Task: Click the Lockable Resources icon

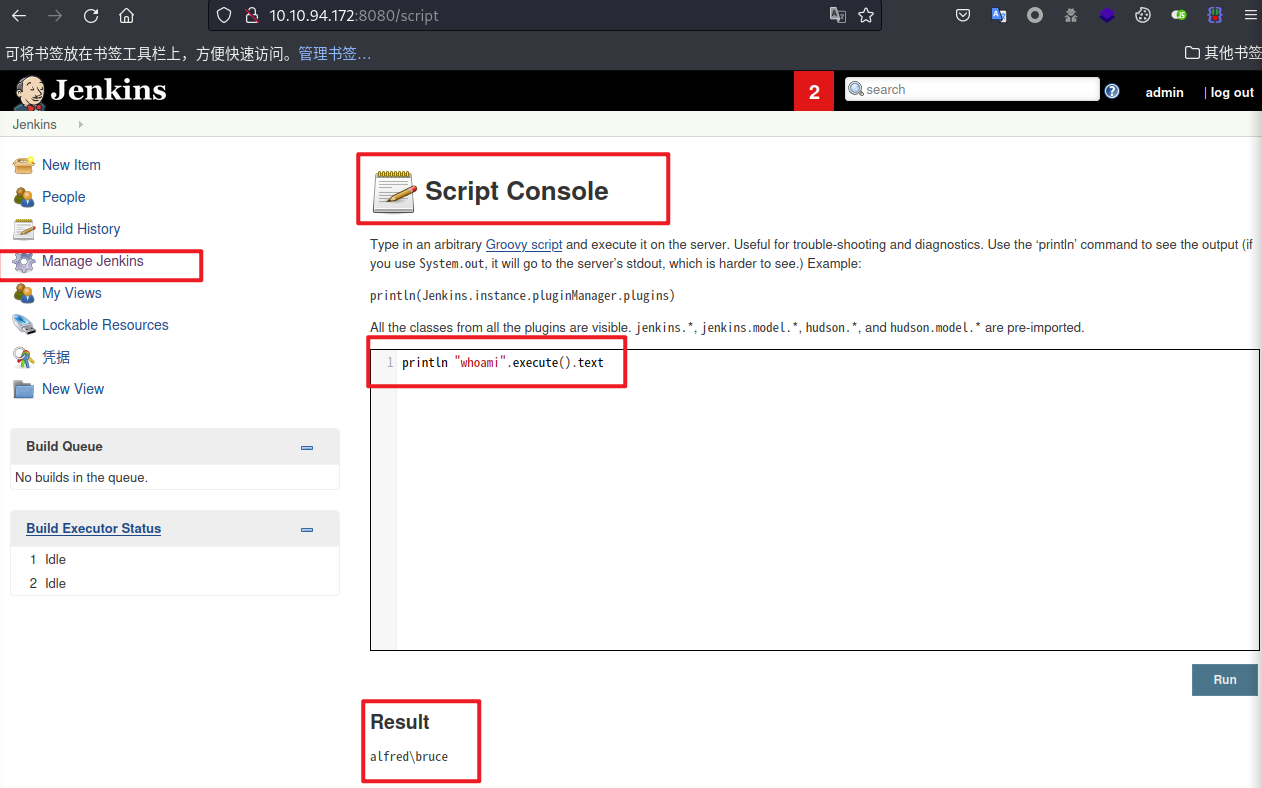Action: pos(24,325)
